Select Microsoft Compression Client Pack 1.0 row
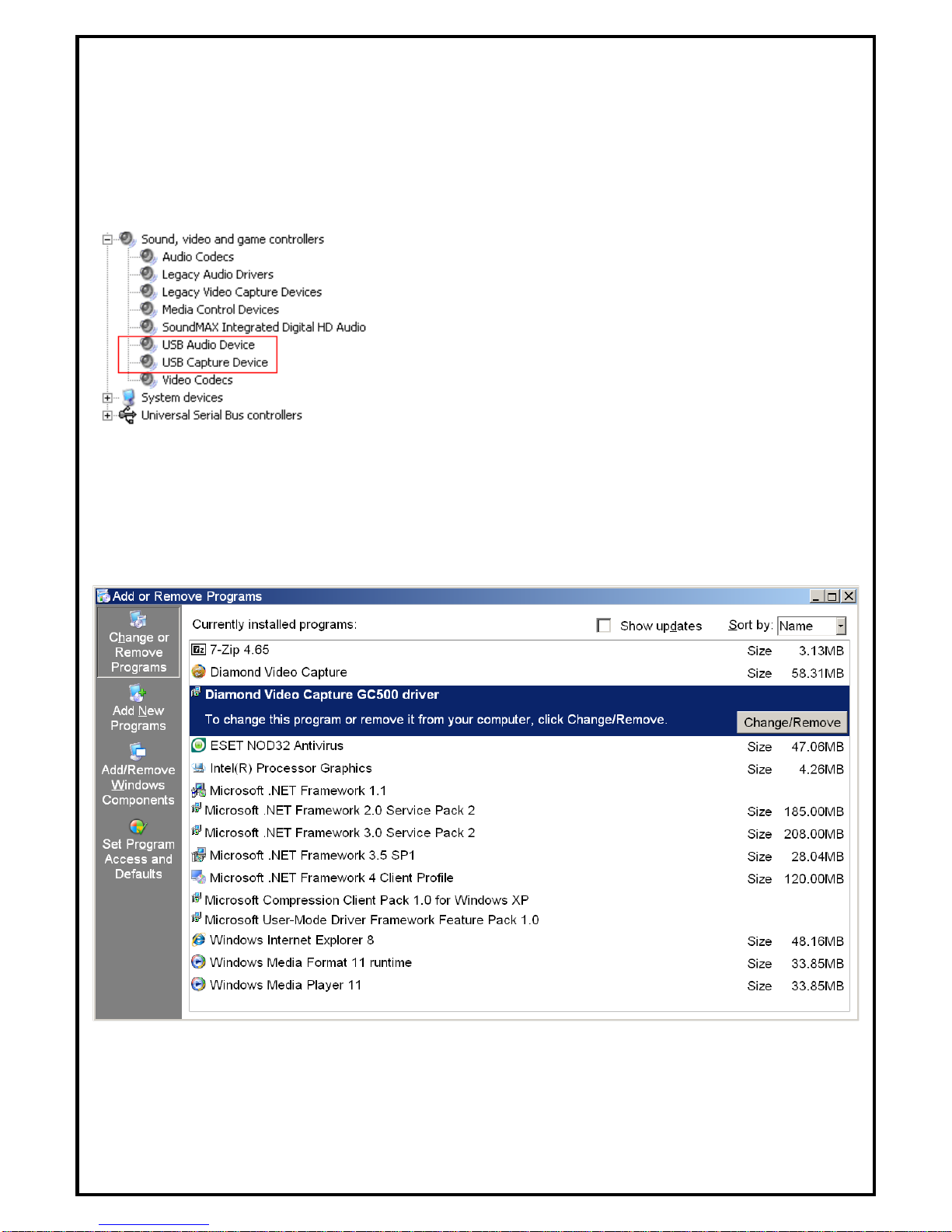Image resolution: width=952 pixels, height=1232 pixels. click(x=519, y=900)
